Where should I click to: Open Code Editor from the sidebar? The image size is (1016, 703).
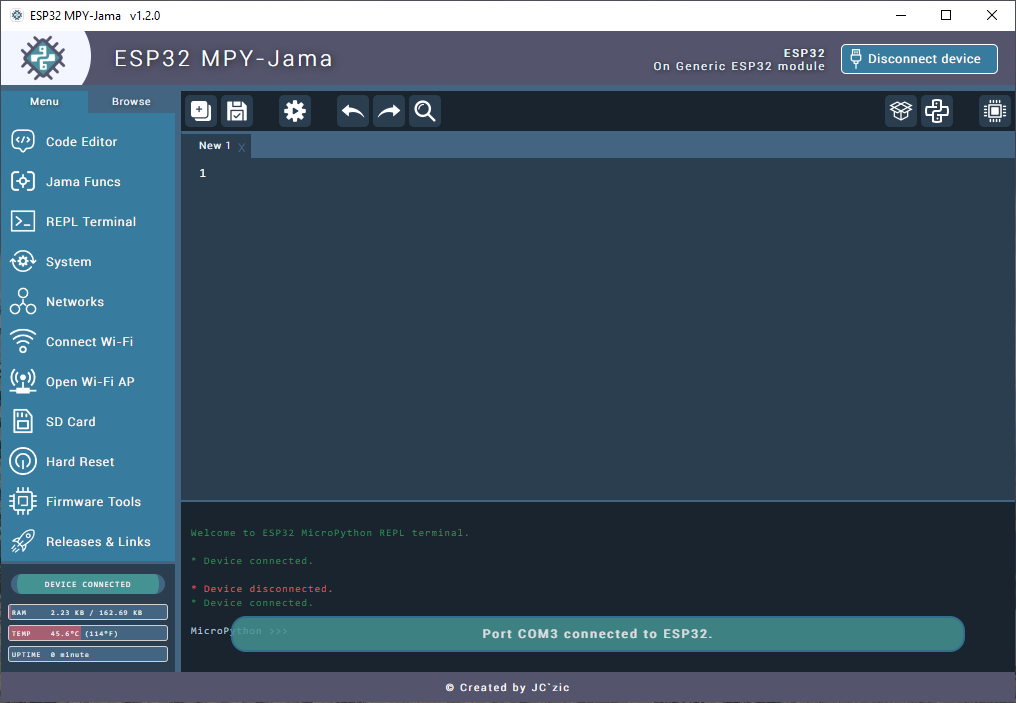tap(87, 141)
